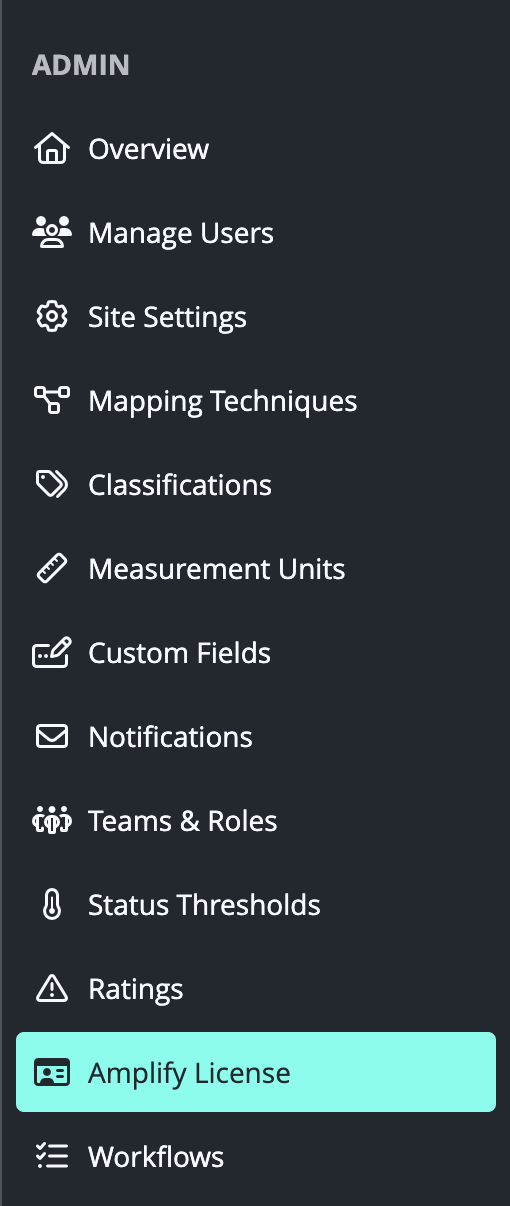This screenshot has height=1206, width=510.
Task: Click the house icon beside Overview
Action: pos(51,149)
